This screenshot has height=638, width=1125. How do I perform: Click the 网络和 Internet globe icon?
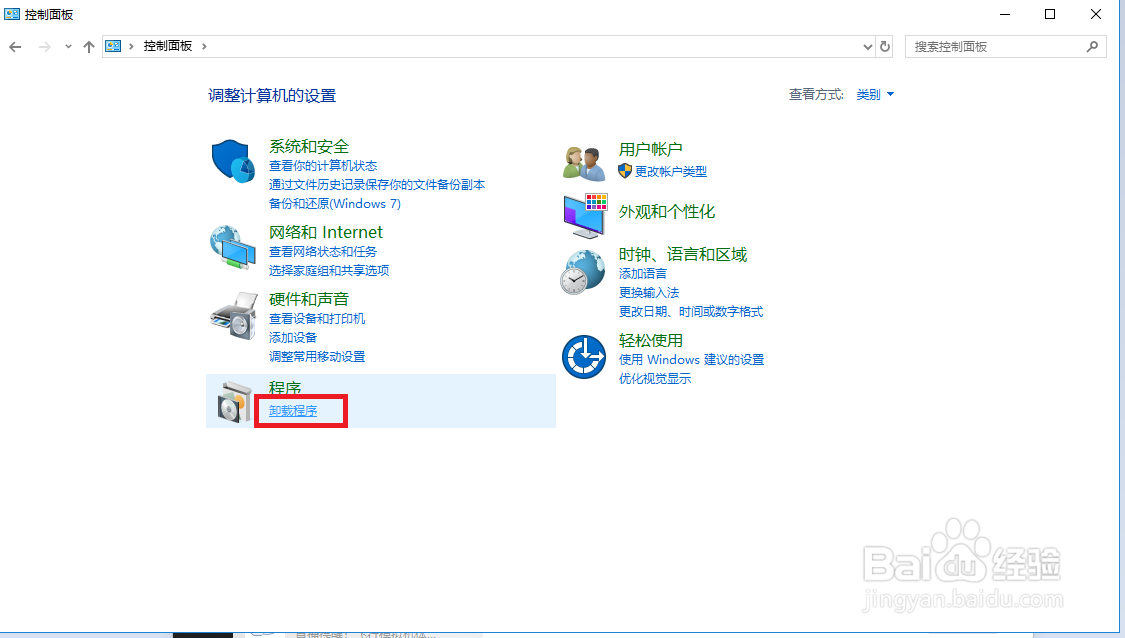tap(232, 246)
